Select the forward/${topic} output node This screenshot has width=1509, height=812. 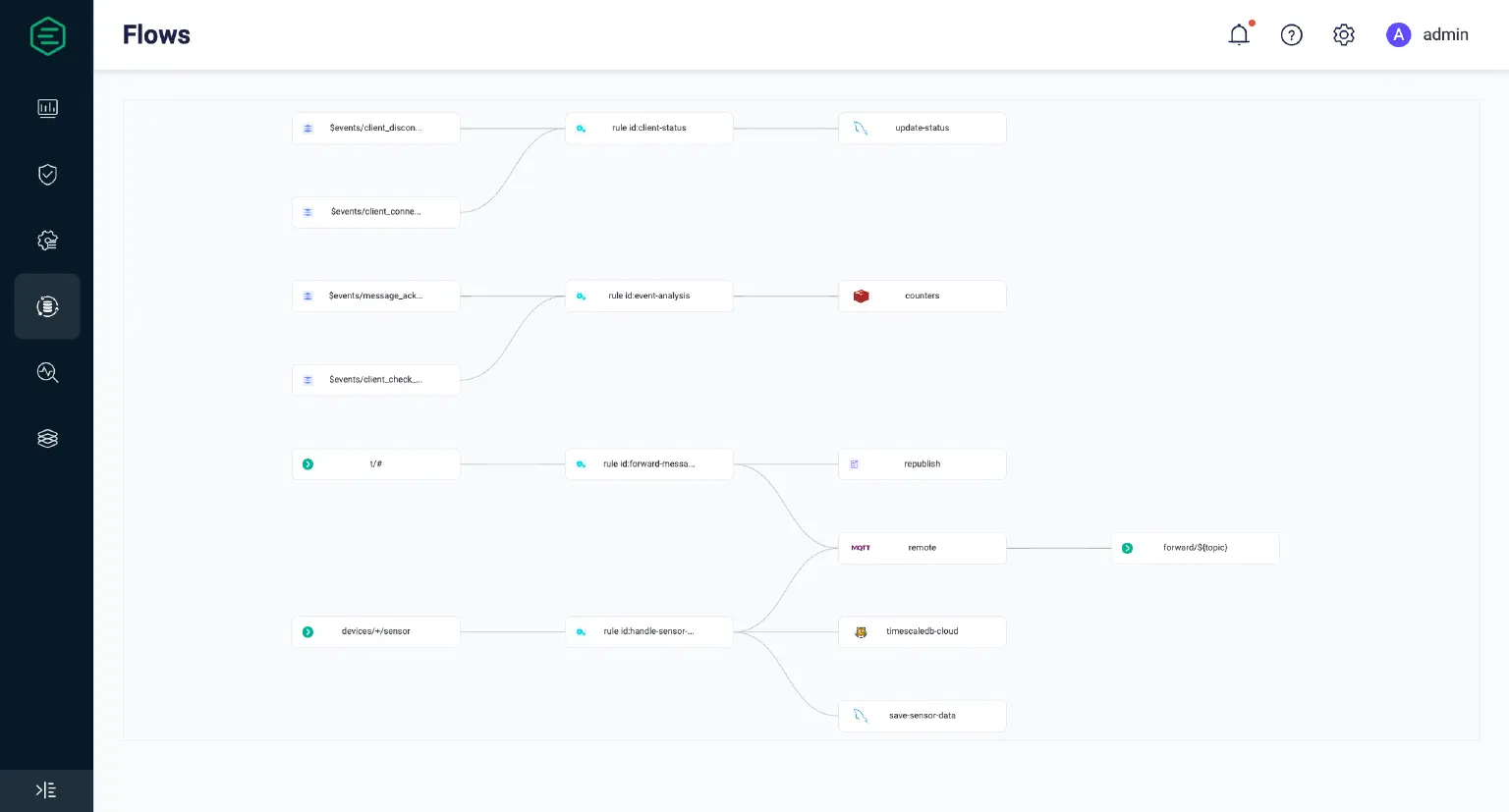(1197, 548)
